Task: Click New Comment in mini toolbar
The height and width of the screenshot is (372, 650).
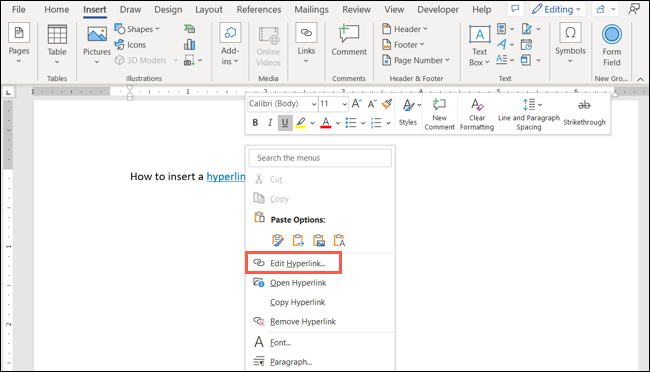Action: (439, 114)
